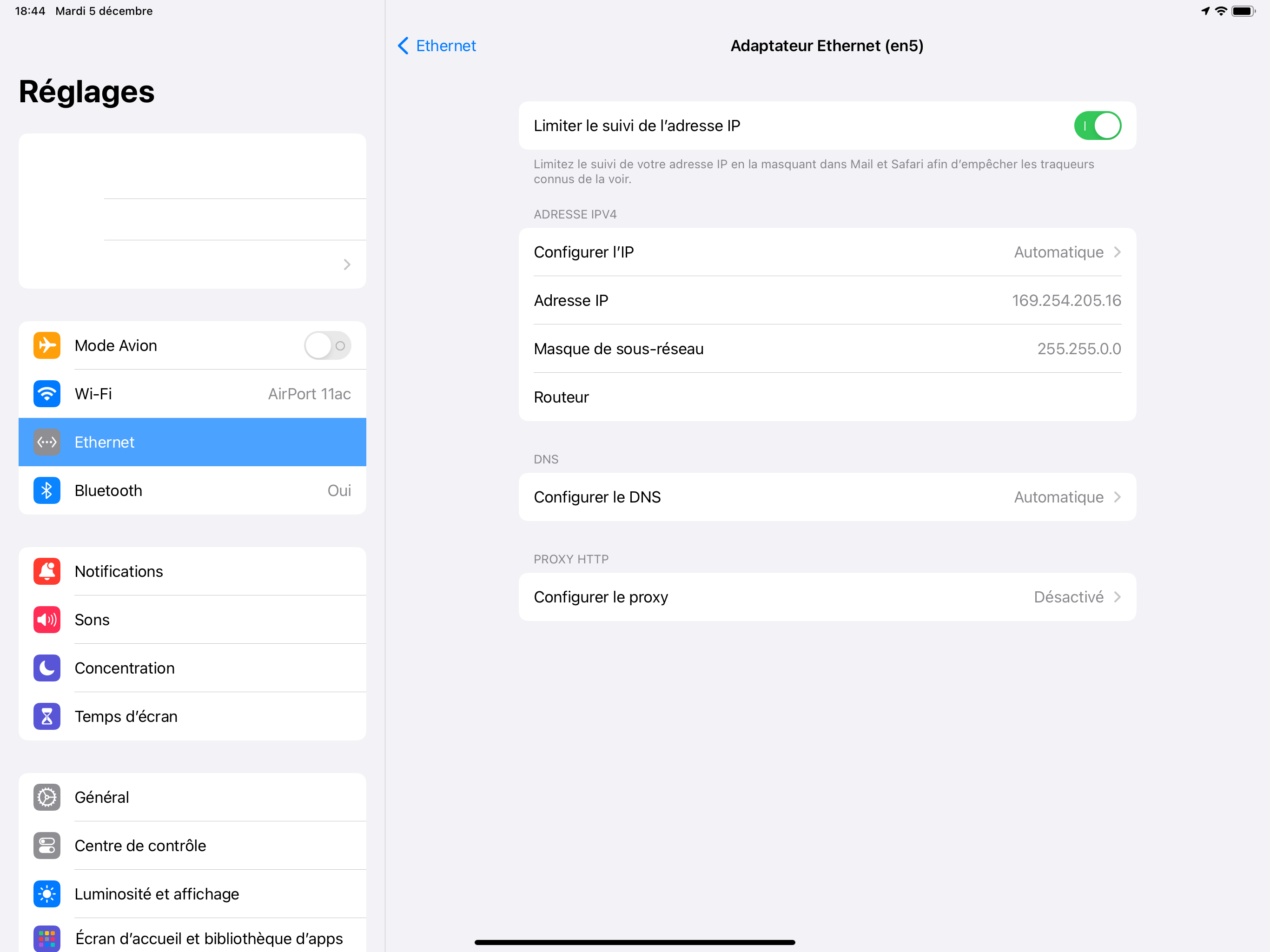The height and width of the screenshot is (952, 1270).
Task: Open Concentration settings
Action: 192,668
